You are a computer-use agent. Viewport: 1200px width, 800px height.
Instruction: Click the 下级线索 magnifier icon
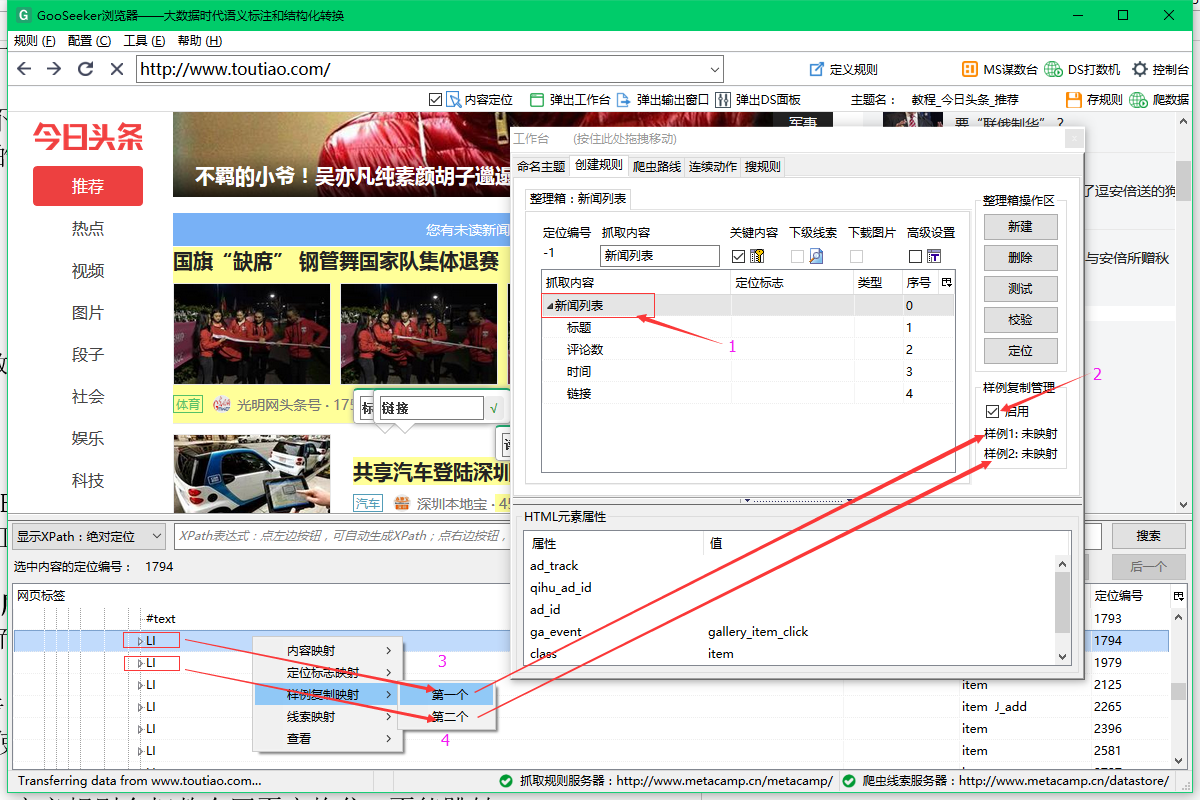click(816, 256)
